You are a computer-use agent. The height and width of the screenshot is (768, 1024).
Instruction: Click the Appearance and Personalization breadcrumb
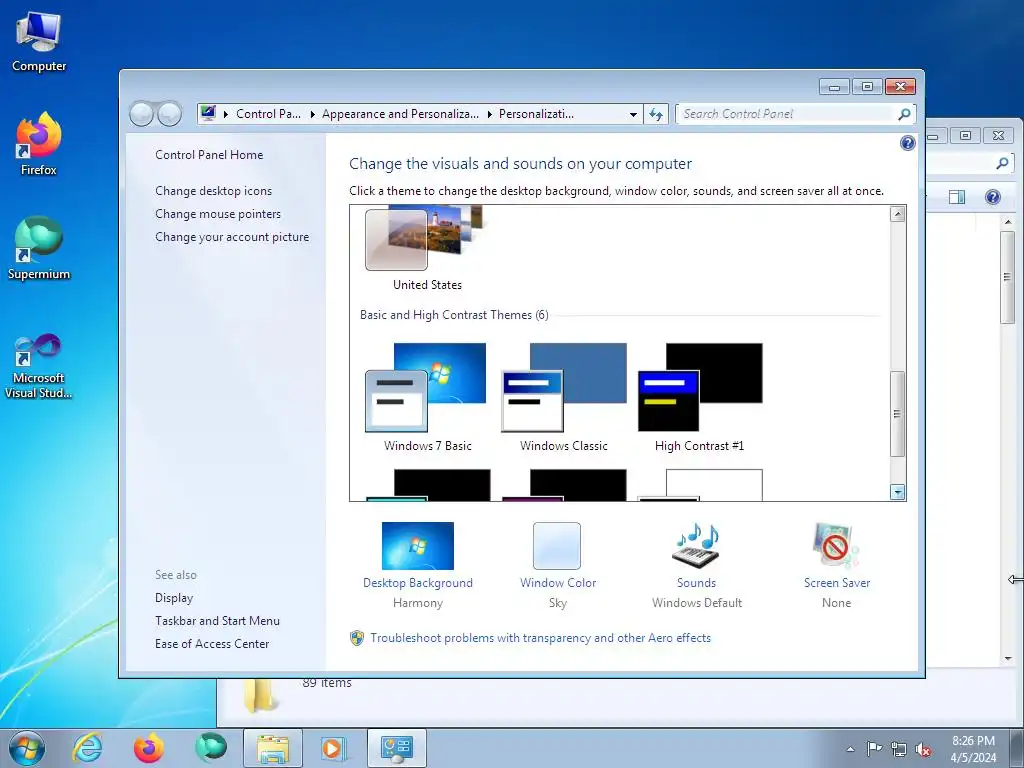[x=400, y=114]
